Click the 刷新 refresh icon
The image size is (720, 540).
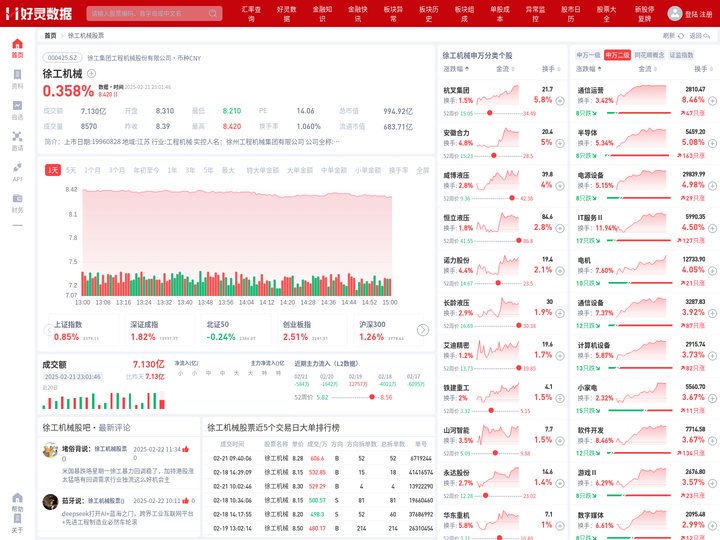coord(681,36)
